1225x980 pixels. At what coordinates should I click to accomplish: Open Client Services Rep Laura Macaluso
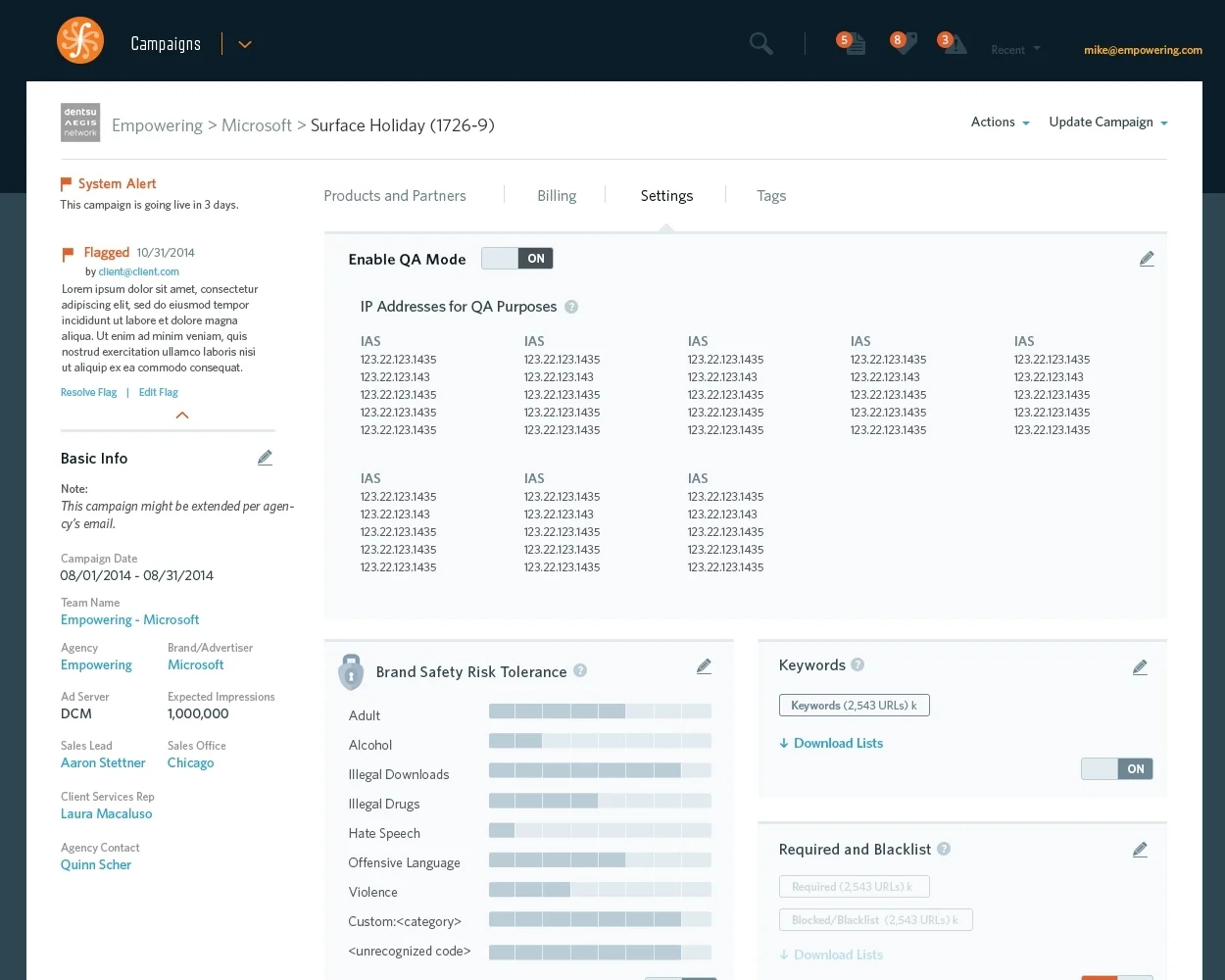coord(106,814)
